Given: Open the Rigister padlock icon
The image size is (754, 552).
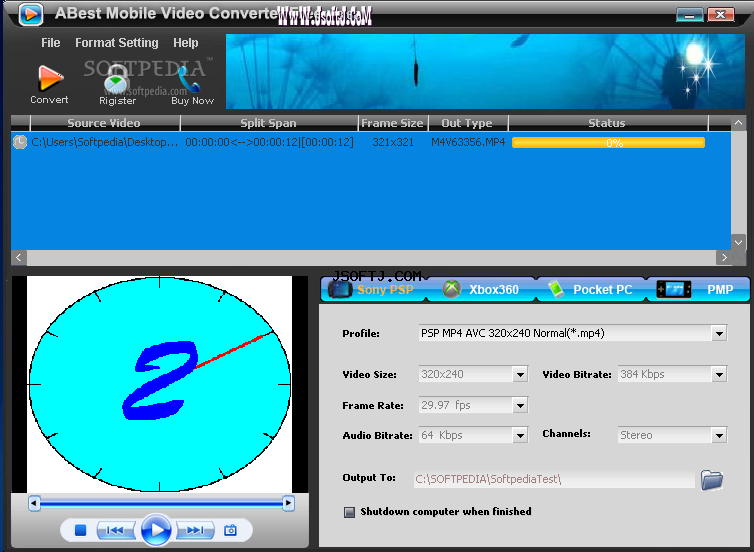Looking at the screenshot, I should (x=115, y=80).
